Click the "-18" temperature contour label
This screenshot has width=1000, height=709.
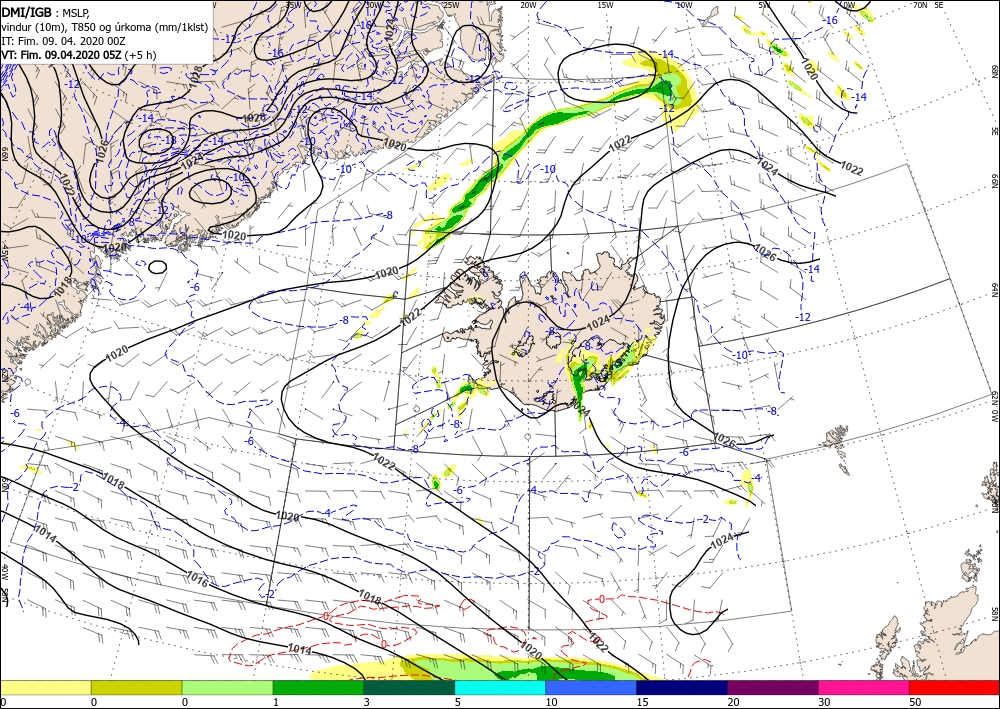point(168,140)
